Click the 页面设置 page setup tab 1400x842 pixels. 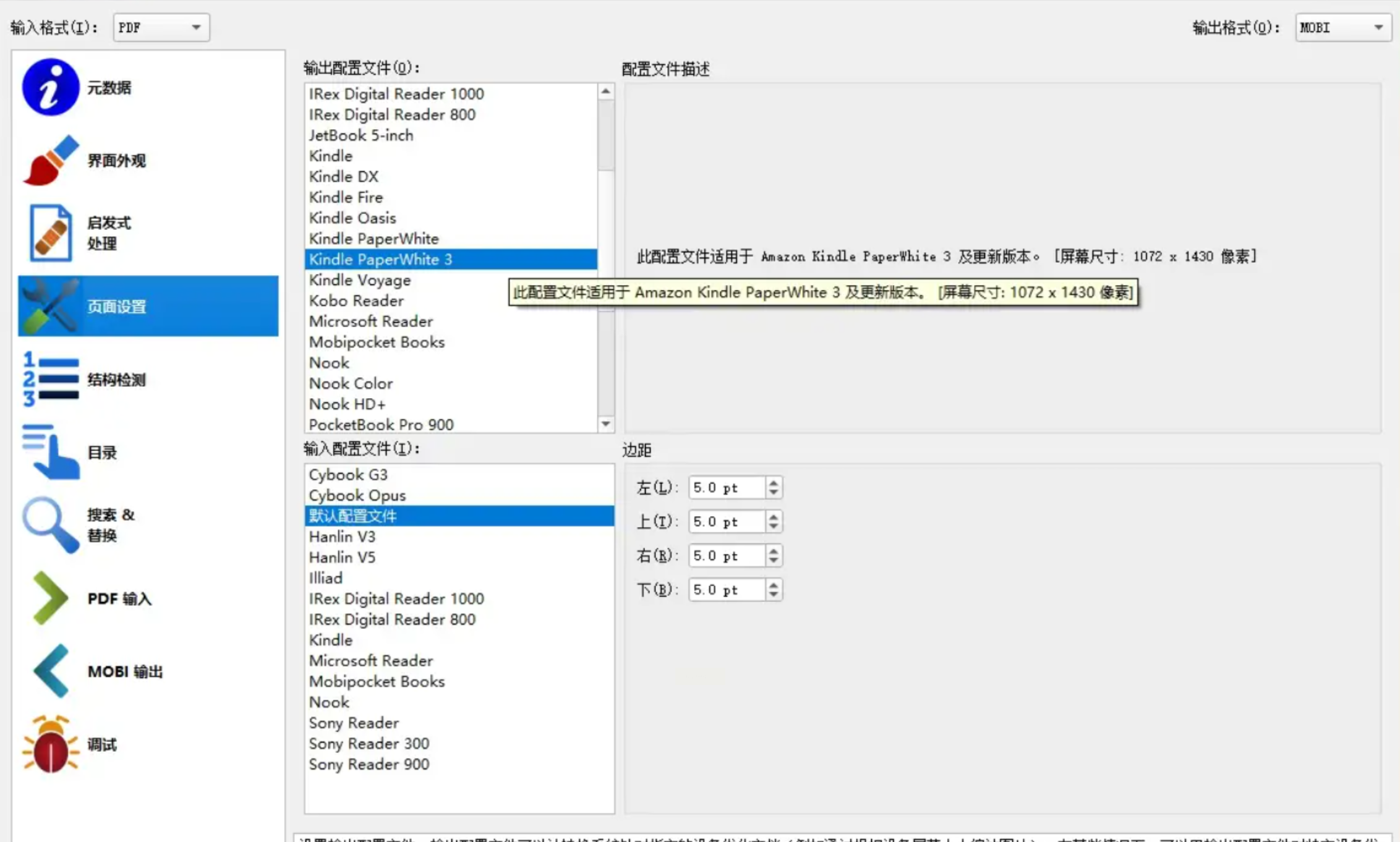[x=148, y=306]
